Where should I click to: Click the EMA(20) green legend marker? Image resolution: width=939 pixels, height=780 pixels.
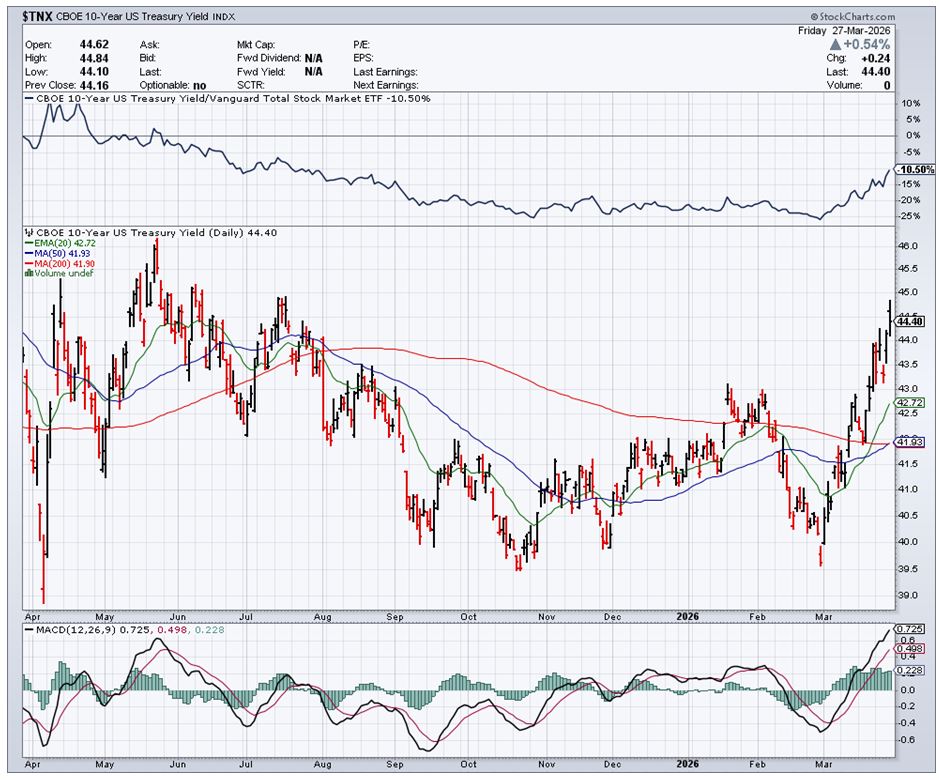pyautogui.click(x=28, y=244)
